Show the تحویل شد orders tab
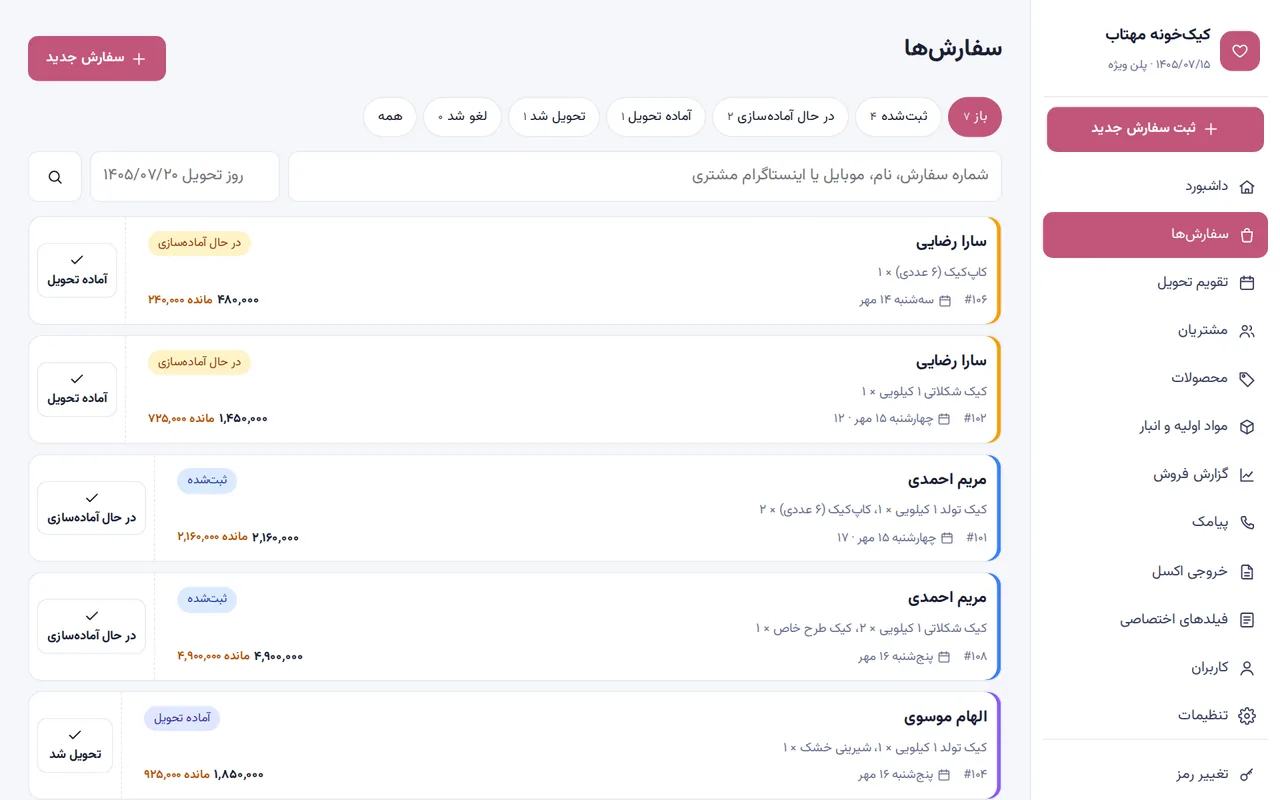1280x800 pixels. pos(554,117)
